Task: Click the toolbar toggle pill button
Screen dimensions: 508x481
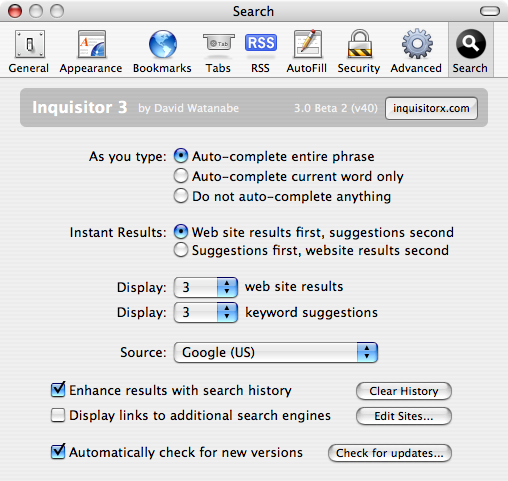Action: coord(490,11)
